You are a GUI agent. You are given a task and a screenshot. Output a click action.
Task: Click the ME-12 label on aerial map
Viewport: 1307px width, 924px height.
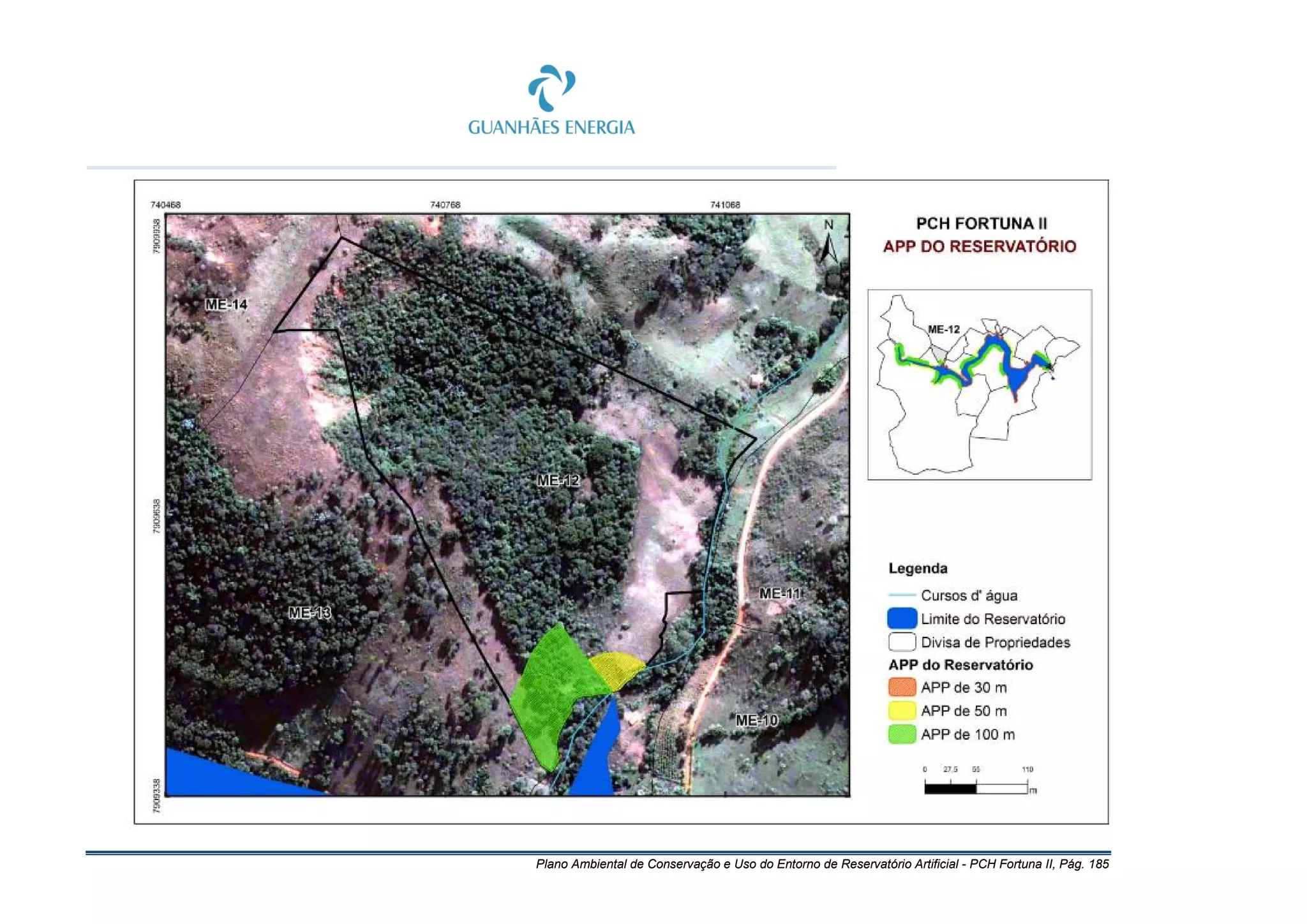pos(558,481)
